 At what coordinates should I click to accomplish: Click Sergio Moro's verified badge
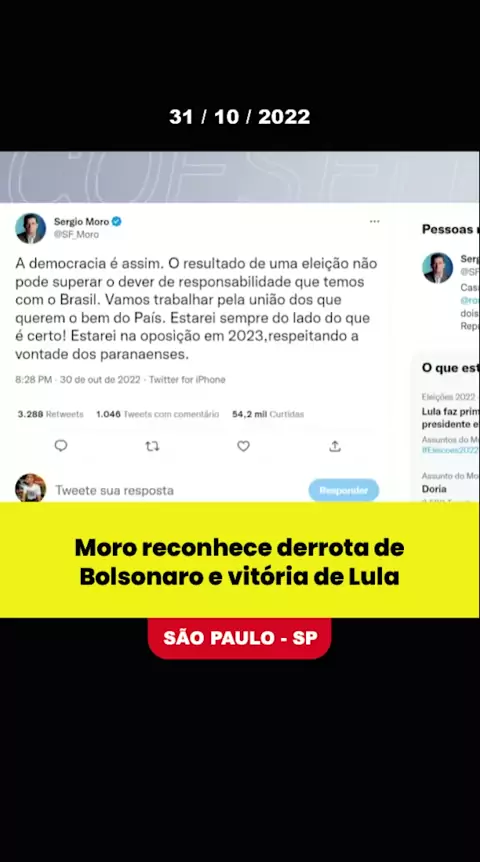(x=117, y=222)
